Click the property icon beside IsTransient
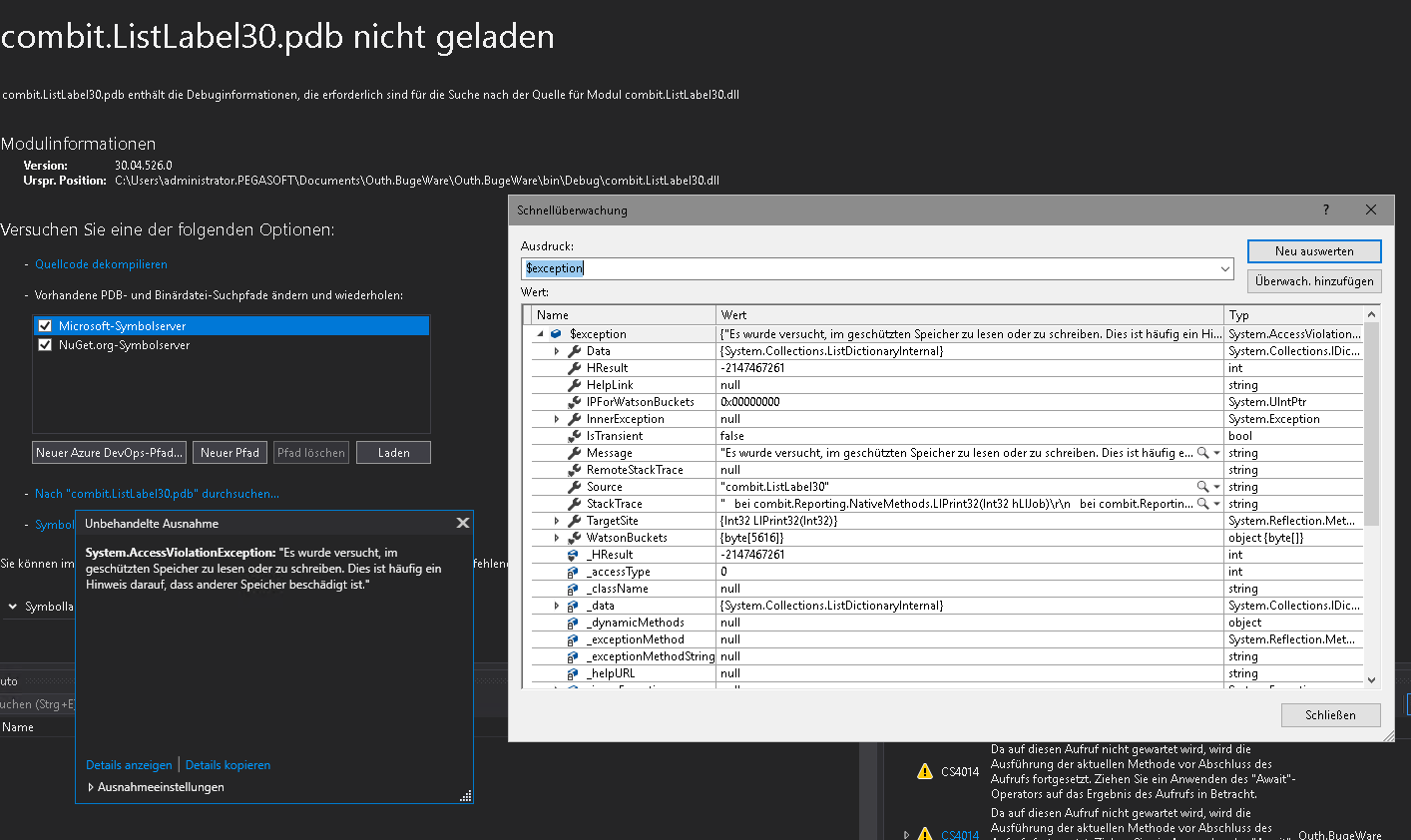This screenshot has width=1411, height=840. [575, 436]
